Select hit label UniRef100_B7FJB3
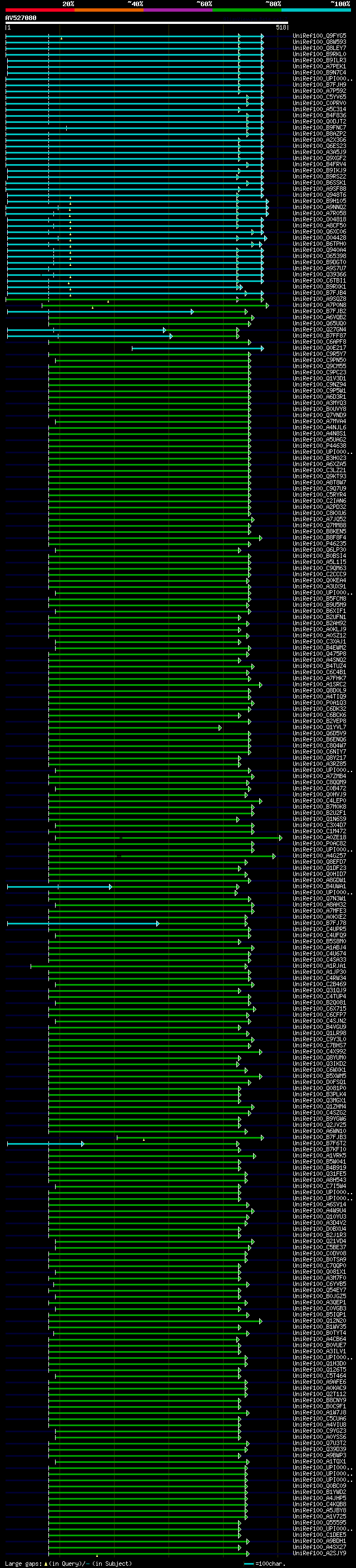The height and width of the screenshot is (1568, 356). point(319,1138)
